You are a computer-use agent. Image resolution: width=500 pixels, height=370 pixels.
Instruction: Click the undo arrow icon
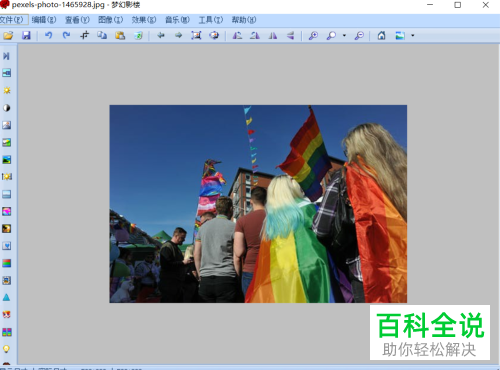coord(49,35)
